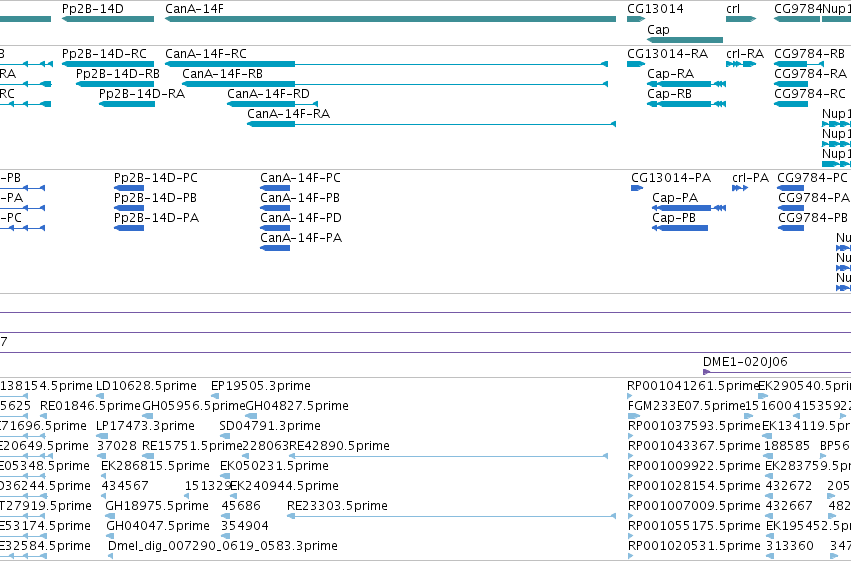The height and width of the screenshot is (561, 851).
Task: Select transcript CG9784-RA
Action: (x=792, y=84)
